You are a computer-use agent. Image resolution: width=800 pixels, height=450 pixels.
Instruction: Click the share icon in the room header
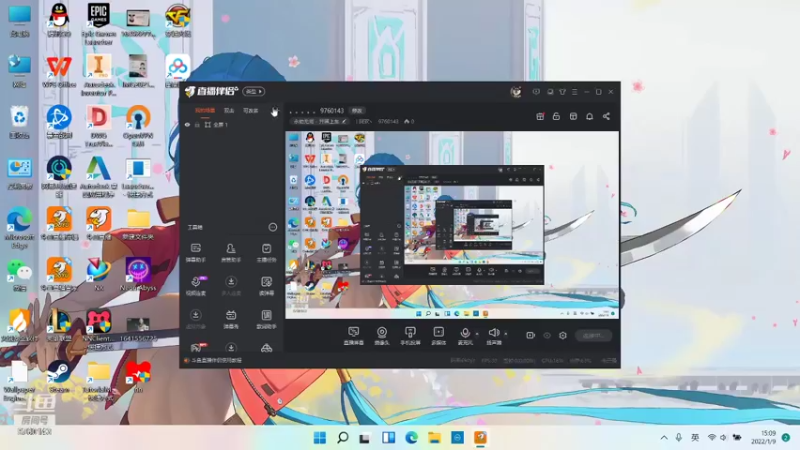click(x=606, y=116)
